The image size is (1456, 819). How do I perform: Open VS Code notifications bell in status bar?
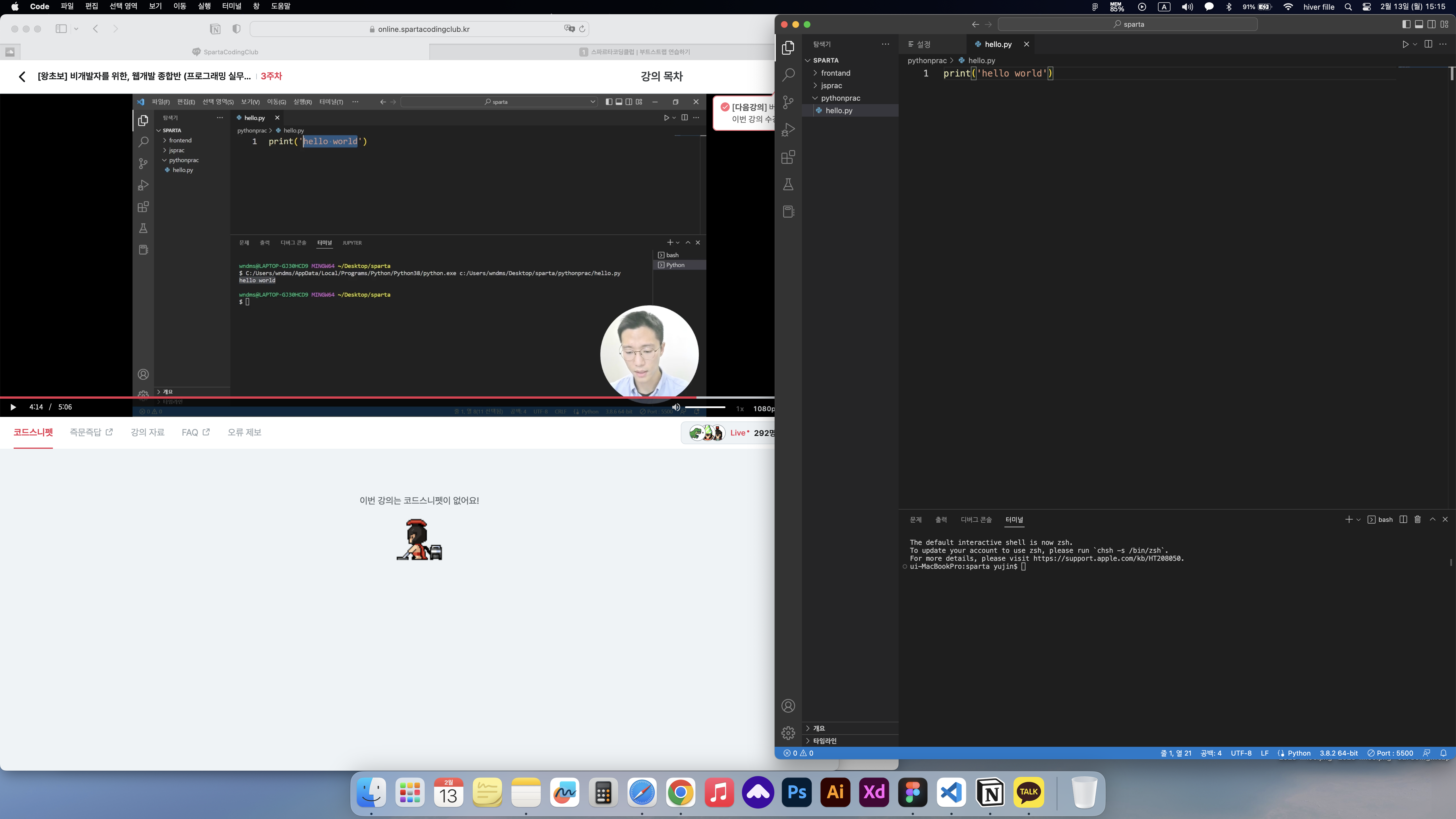[x=1443, y=753]
